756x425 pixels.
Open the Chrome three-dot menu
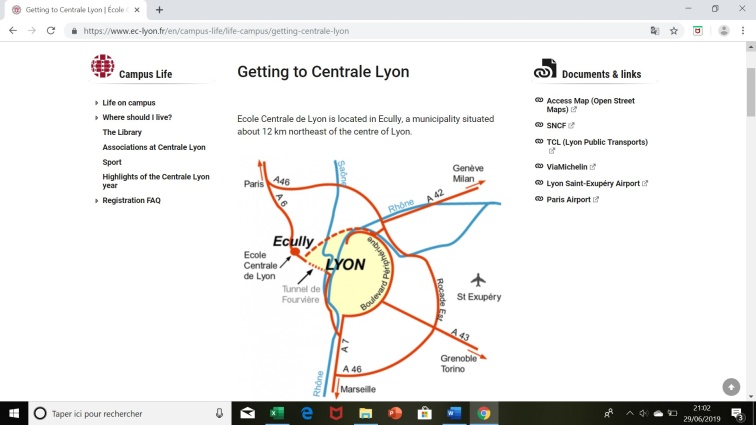[x=743, y=31]
